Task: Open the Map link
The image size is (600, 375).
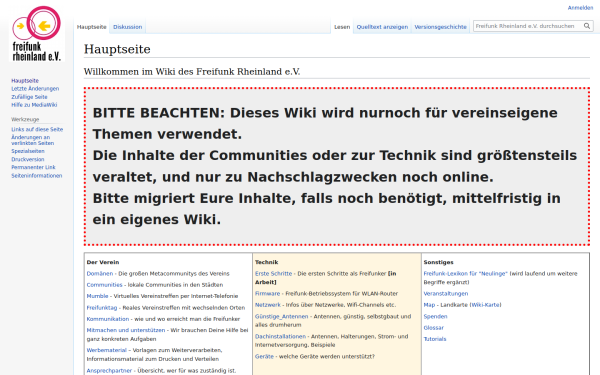Action: 429,305
